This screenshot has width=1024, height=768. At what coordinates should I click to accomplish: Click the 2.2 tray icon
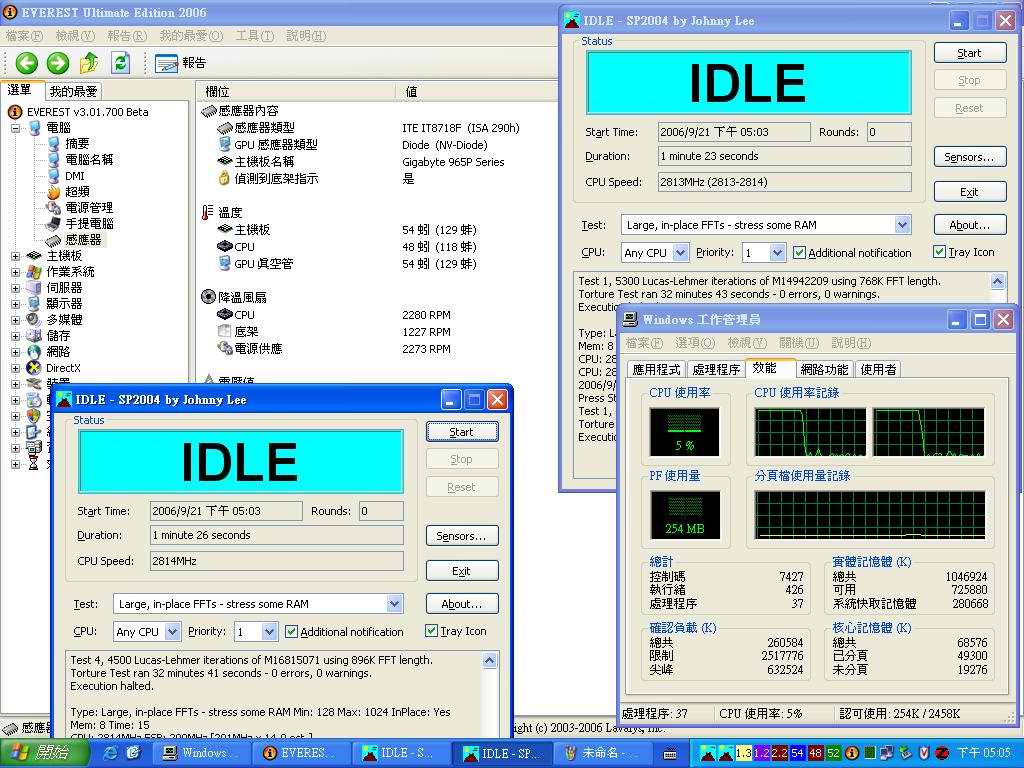[x=779, y=753]
